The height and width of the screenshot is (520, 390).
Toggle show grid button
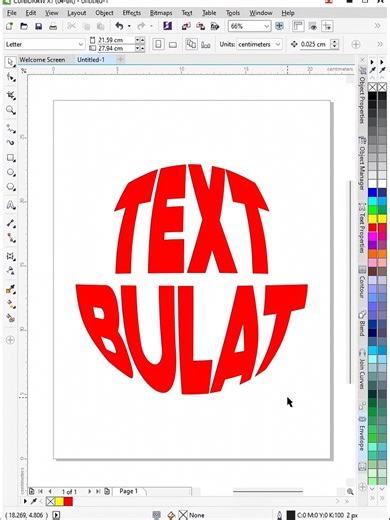(313, 26)
